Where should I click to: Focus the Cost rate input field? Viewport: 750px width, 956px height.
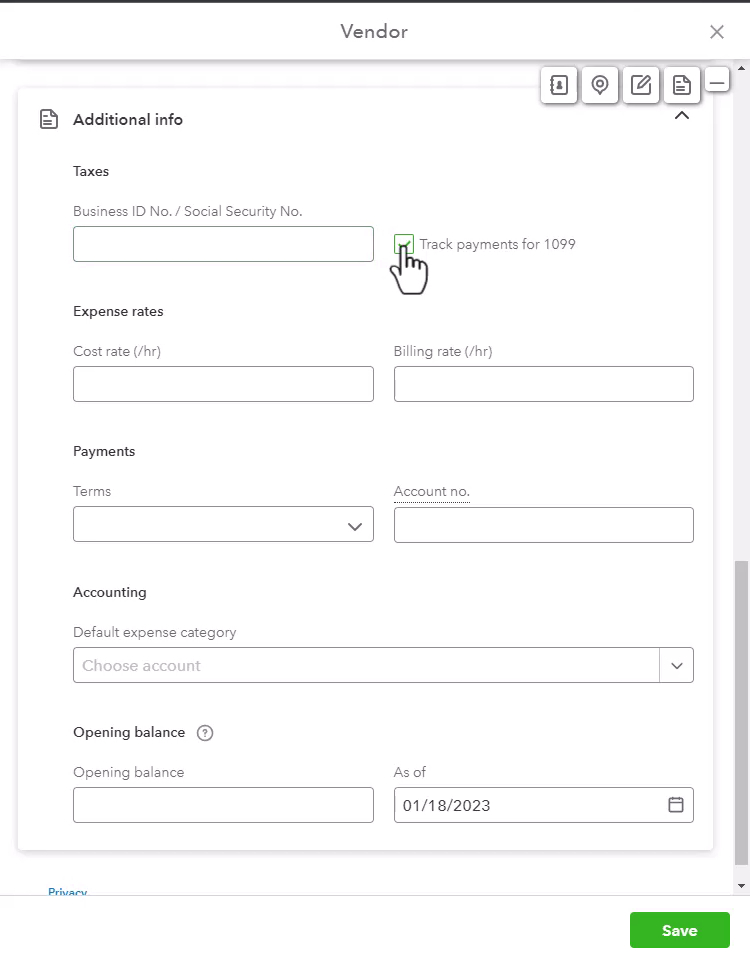tap(223, 384)
